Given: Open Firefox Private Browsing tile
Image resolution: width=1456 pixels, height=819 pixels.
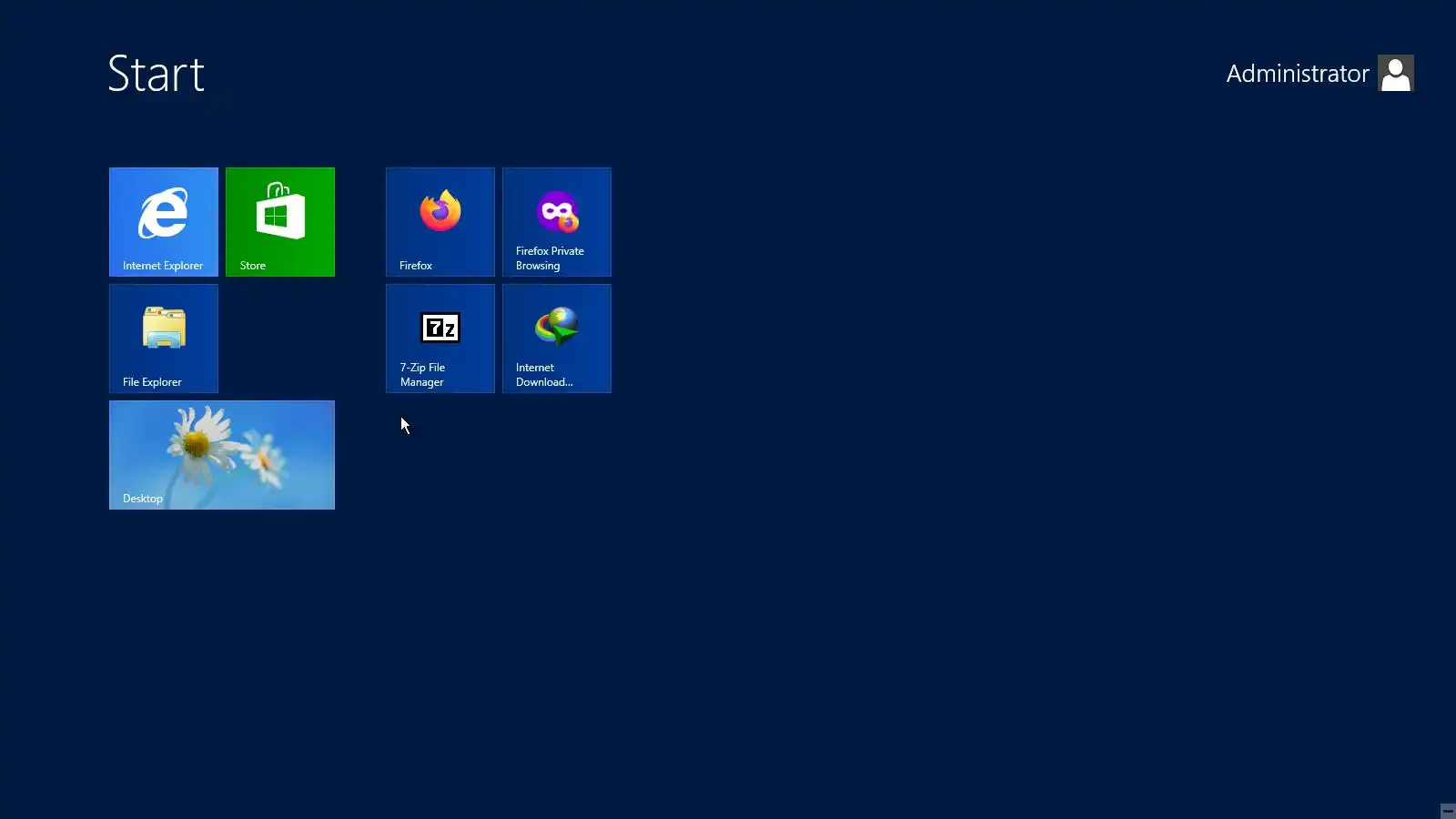Looking at the screenshot, I should click(x=557, y=222).
